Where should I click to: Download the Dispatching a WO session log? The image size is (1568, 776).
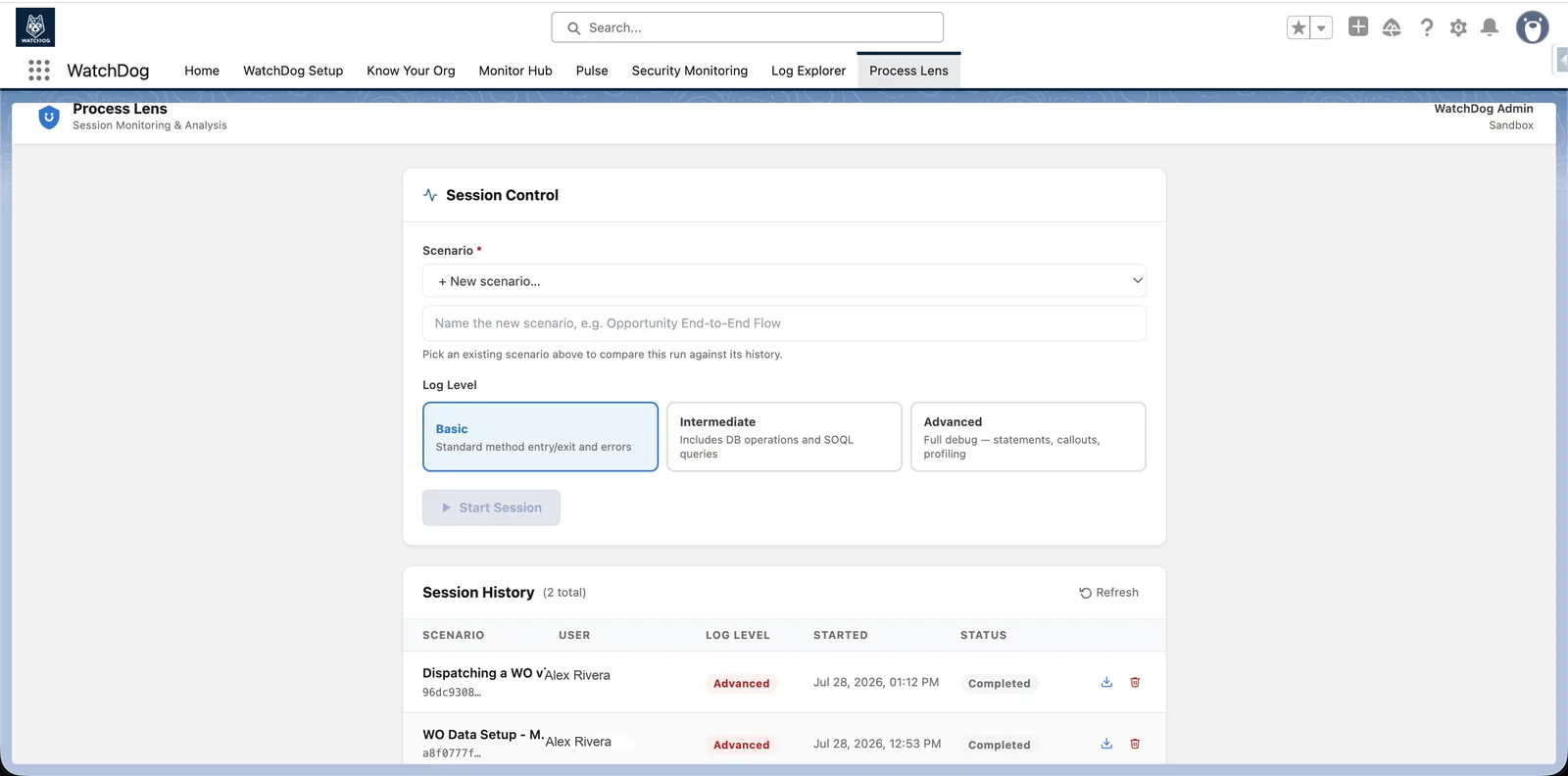coord(1106,682)
